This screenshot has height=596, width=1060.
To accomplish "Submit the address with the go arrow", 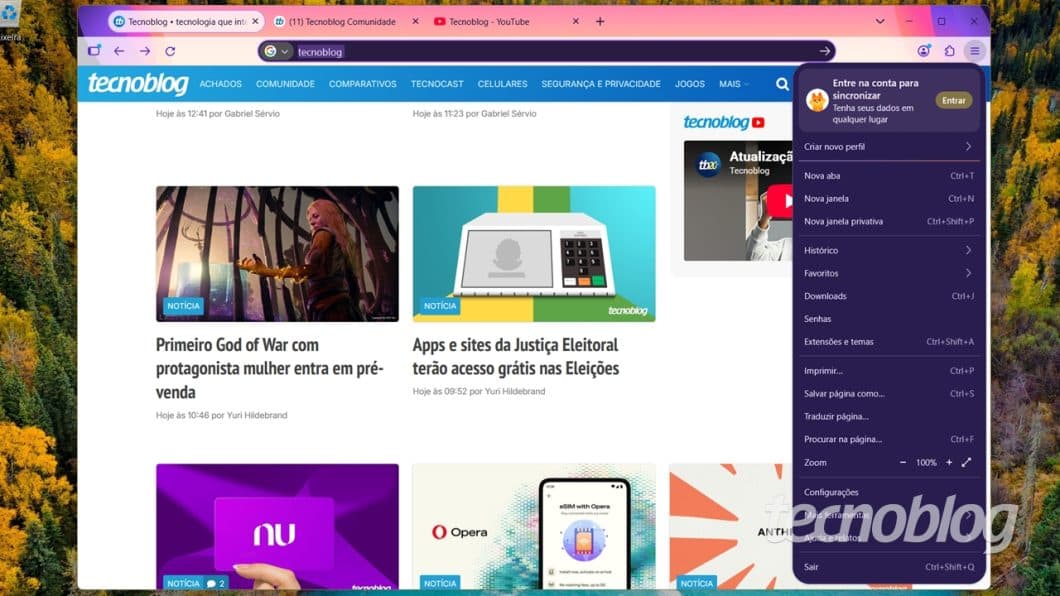I will (824, 51).
